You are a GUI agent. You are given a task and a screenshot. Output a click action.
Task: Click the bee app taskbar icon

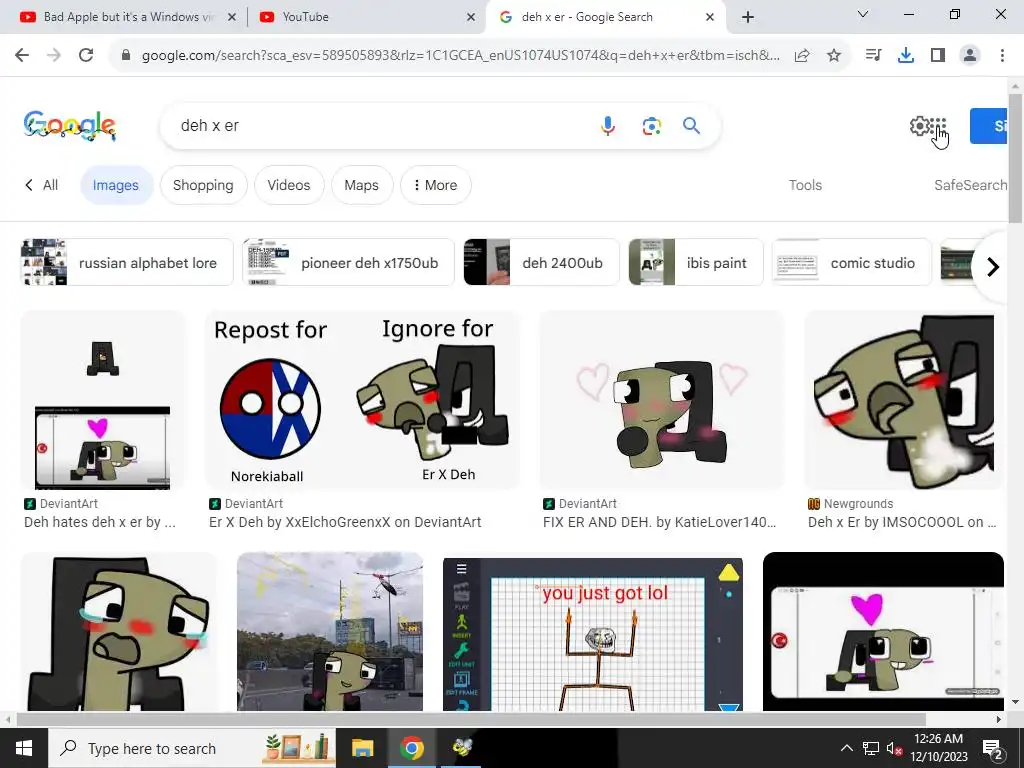click(462, 748)
